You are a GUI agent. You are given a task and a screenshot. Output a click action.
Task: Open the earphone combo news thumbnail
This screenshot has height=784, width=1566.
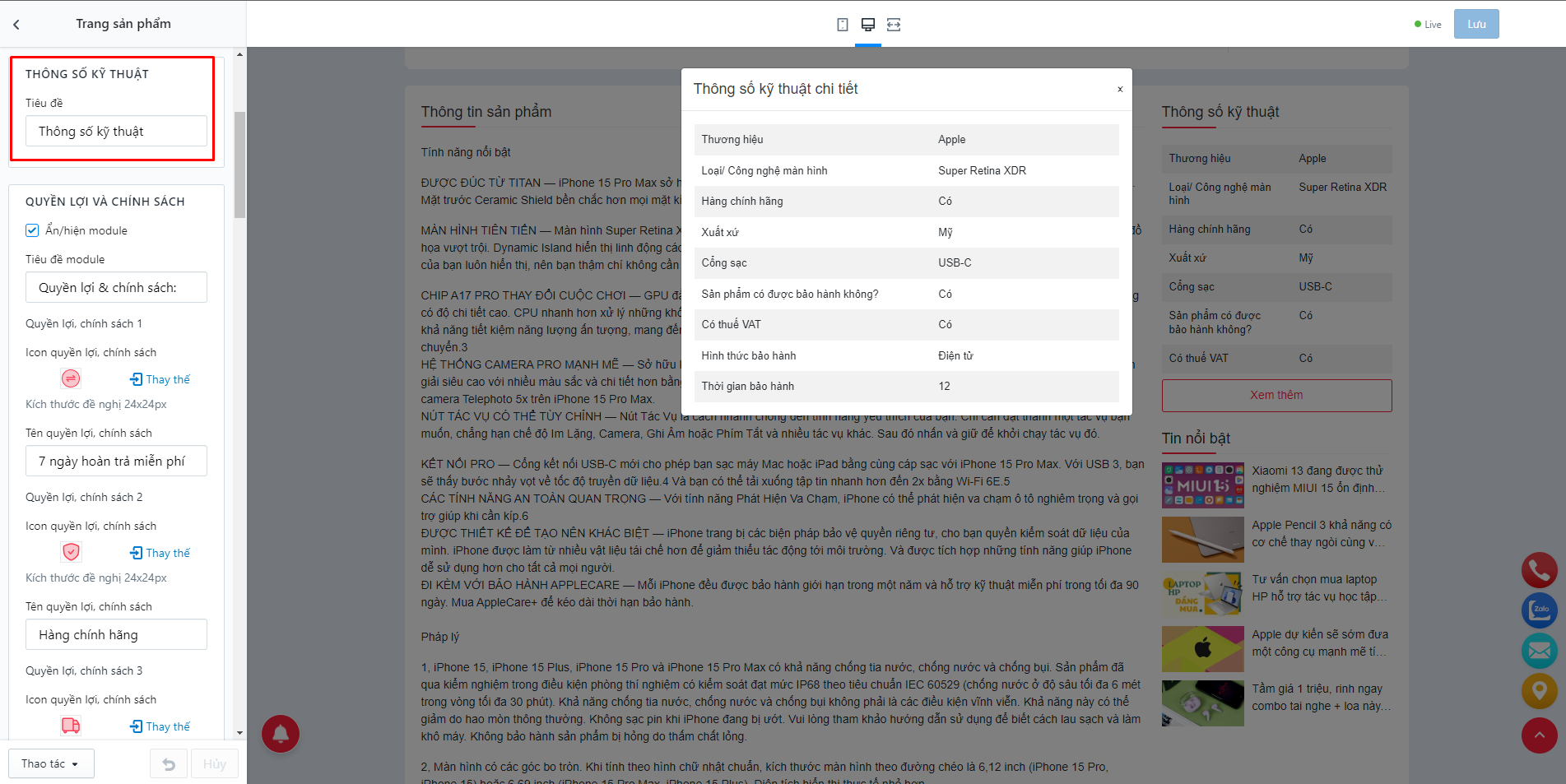tap(1202, 703)
